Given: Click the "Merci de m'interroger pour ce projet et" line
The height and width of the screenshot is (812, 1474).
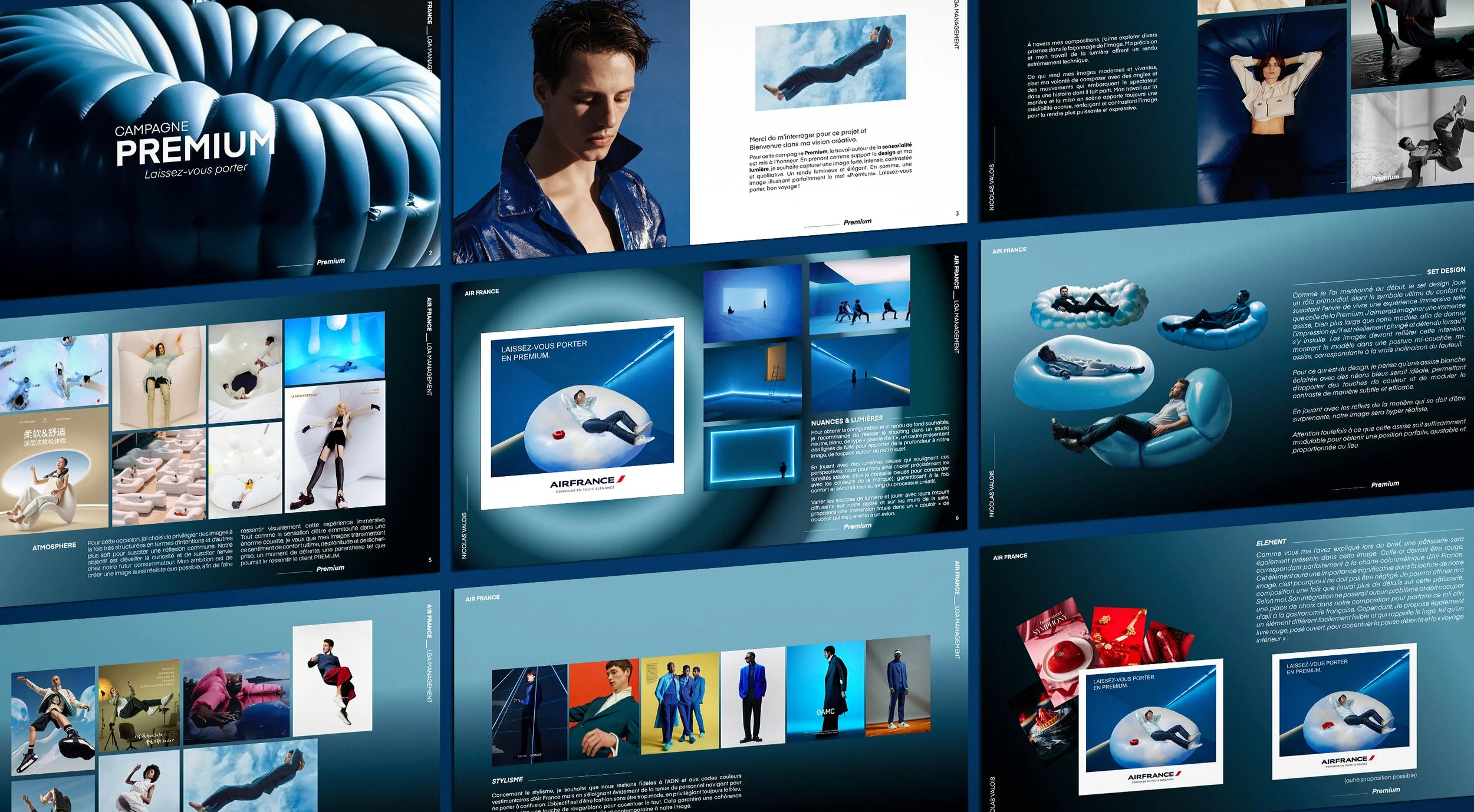Looking at the screenshot, I should click(808, 135).
